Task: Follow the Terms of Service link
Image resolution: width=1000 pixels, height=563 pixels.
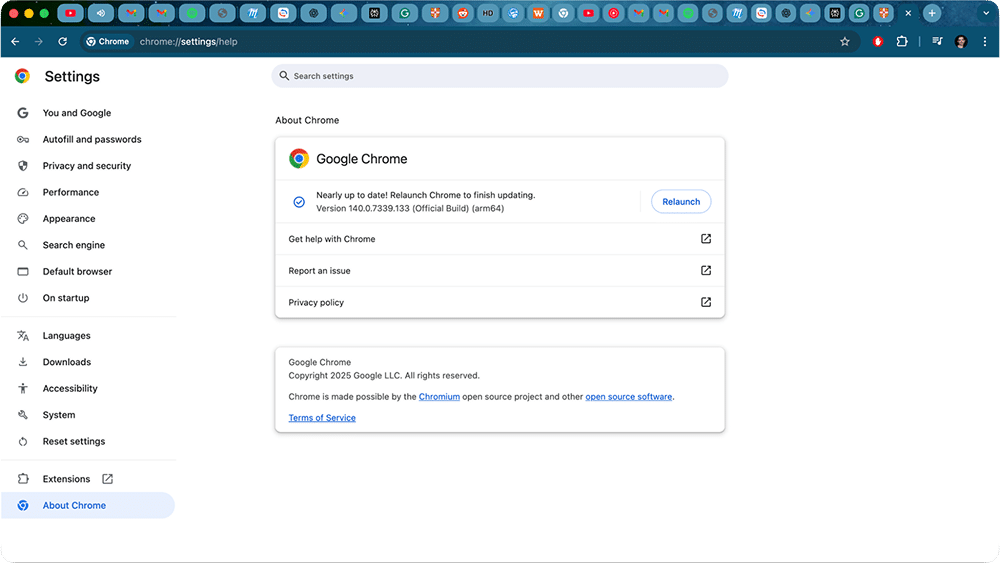Action: coord(322,418)
